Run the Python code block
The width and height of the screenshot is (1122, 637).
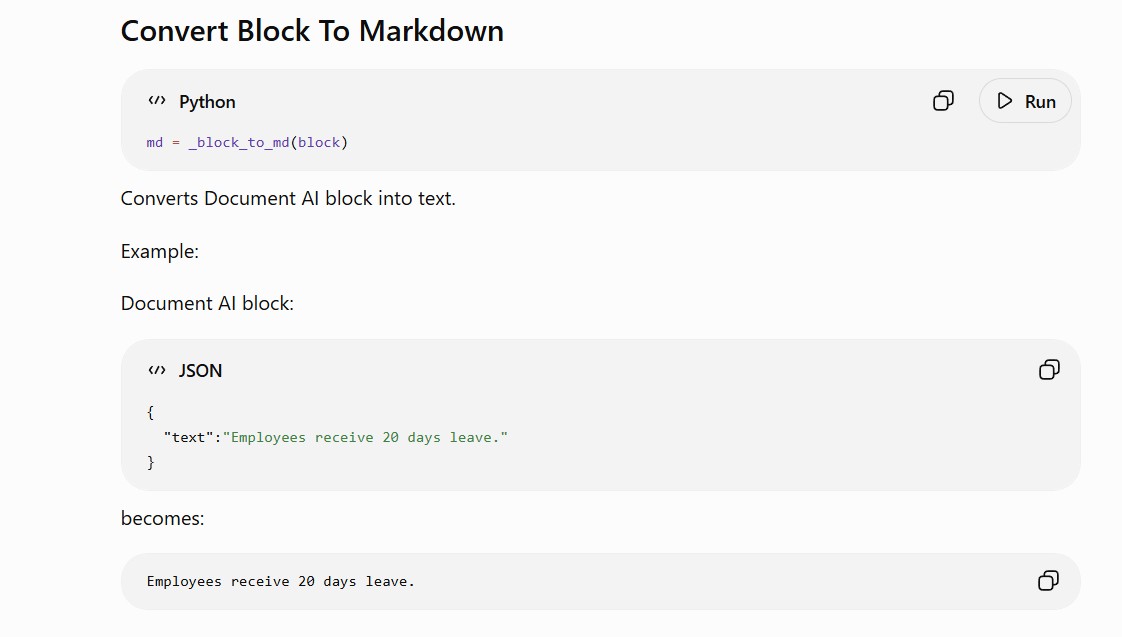1025,101
